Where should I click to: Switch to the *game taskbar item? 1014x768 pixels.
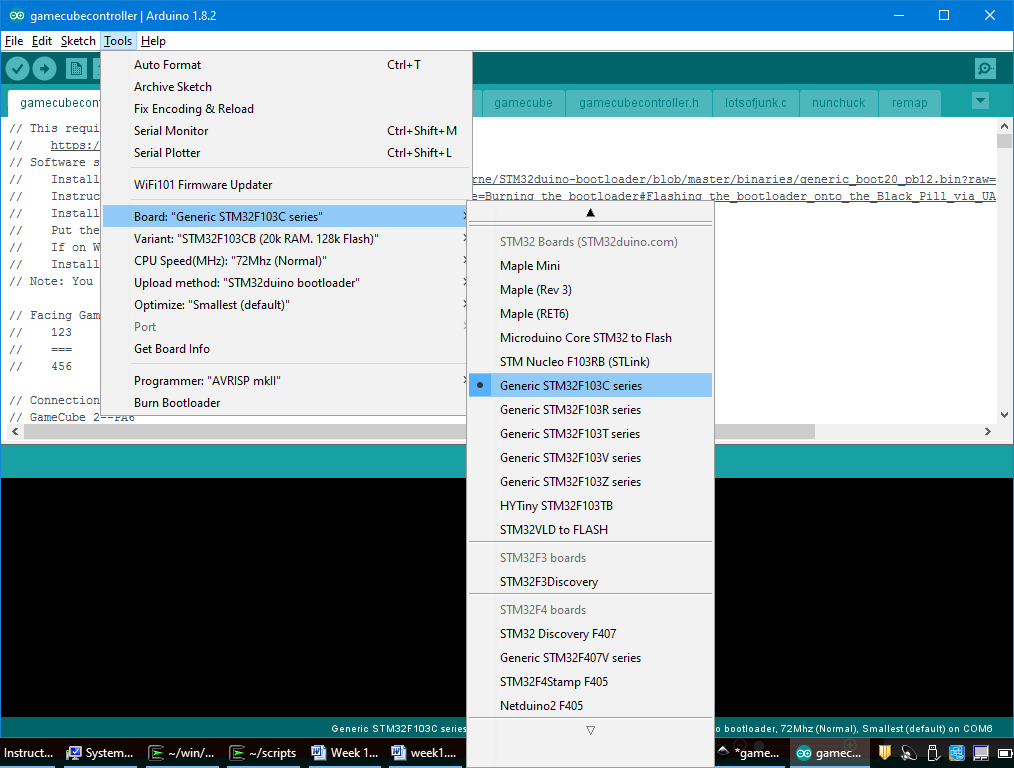(x=750, y=752)
